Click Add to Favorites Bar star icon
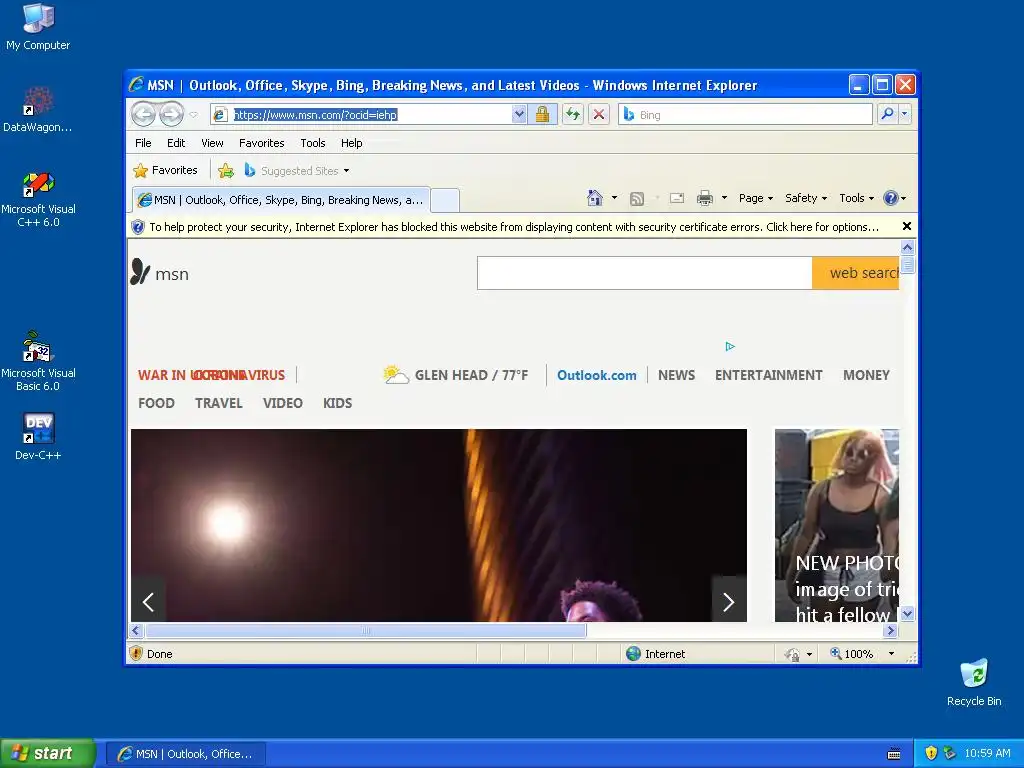1024x768 pixels. click(226, 170)
